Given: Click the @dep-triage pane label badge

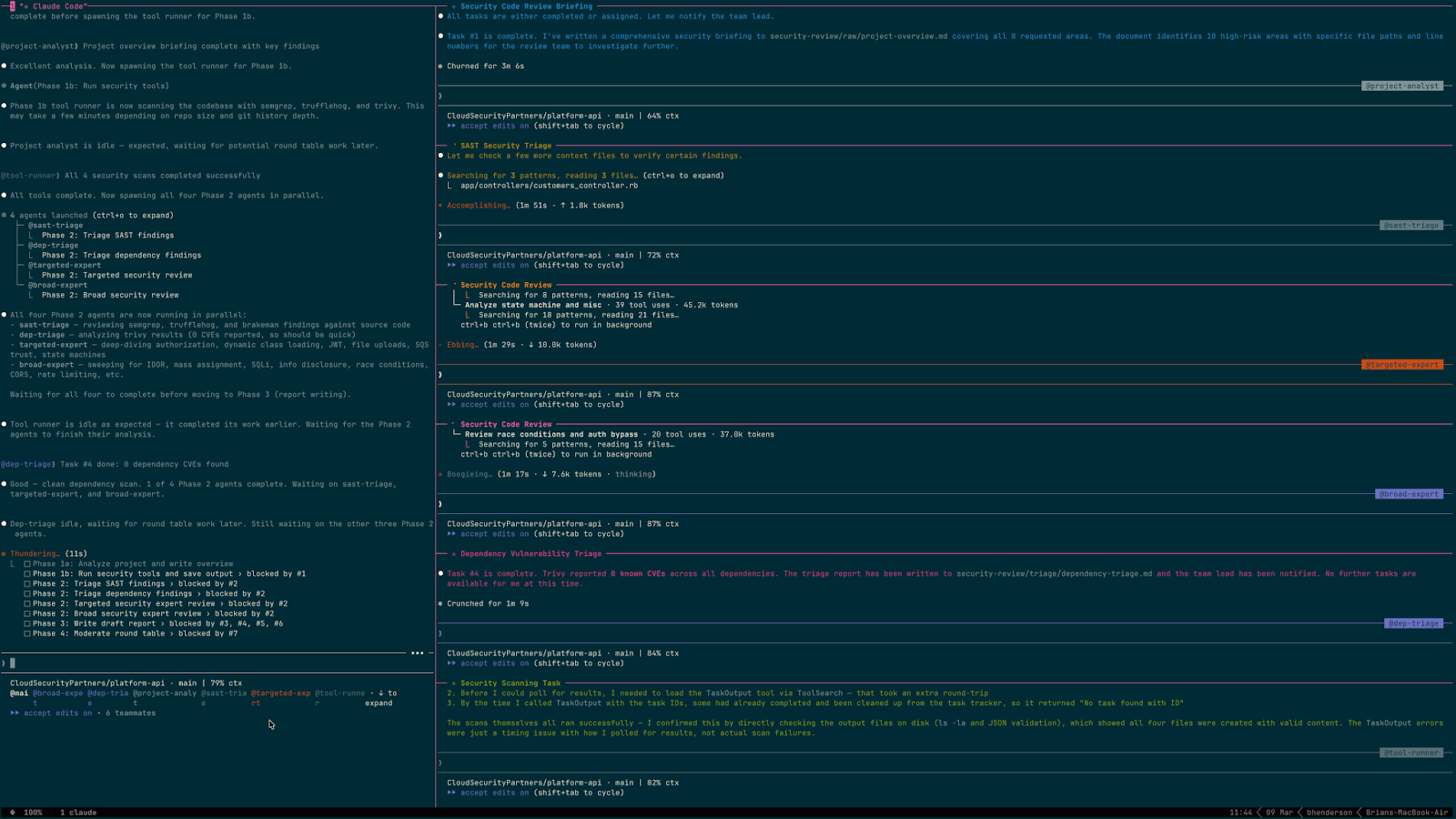Looking at the screenshot, I should pos(1413,623).
